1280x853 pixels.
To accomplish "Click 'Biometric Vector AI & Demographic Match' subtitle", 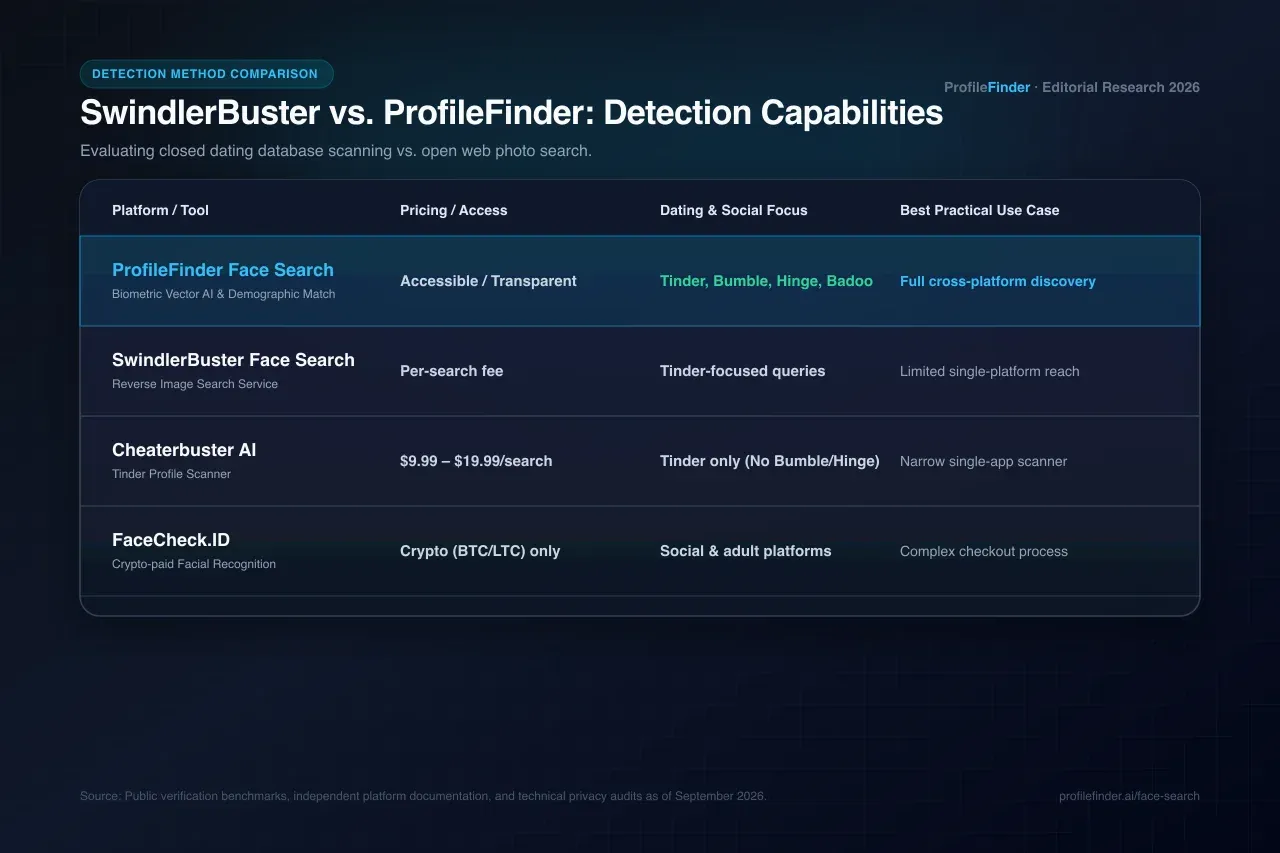I will (223, 294).
